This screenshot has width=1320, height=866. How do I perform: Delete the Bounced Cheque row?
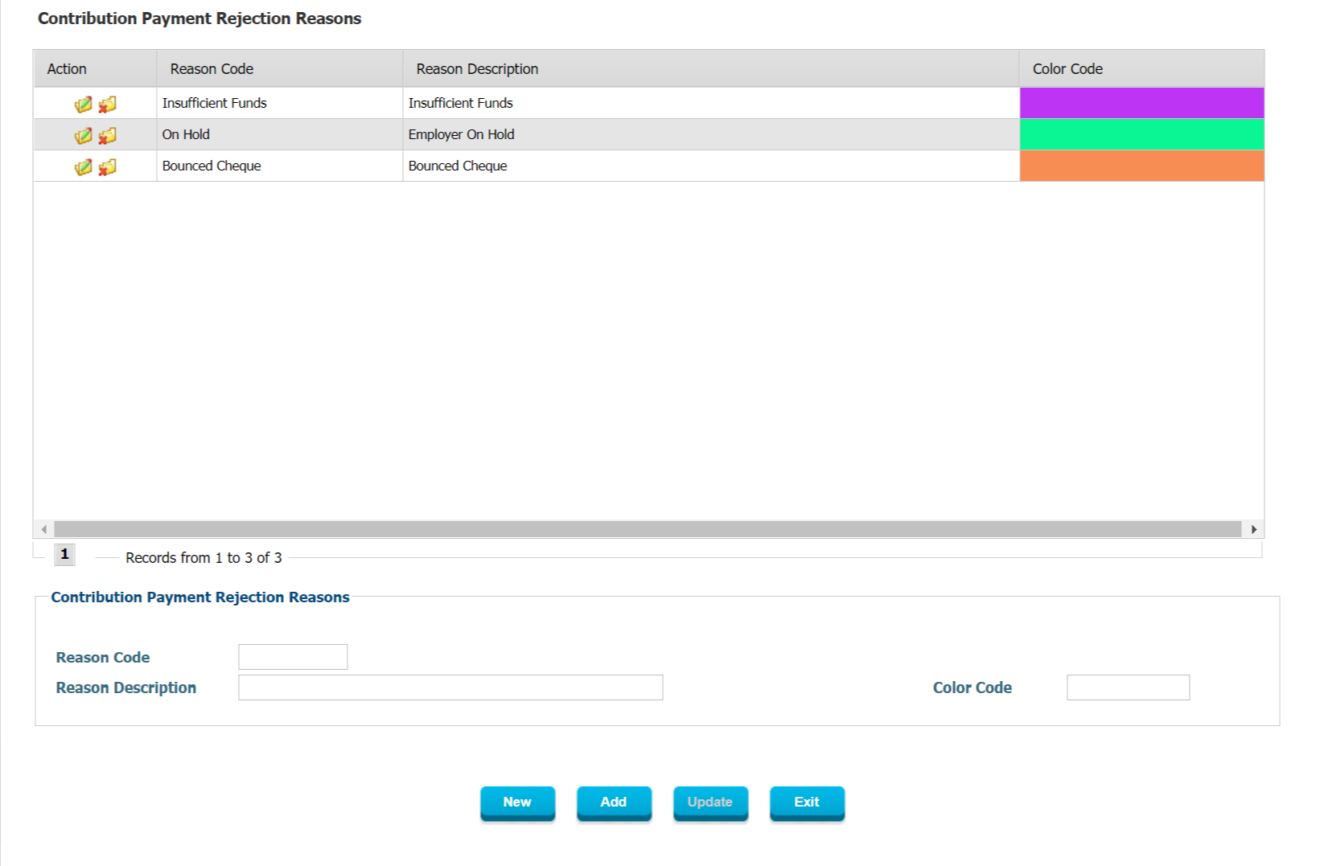coord(107,167)
